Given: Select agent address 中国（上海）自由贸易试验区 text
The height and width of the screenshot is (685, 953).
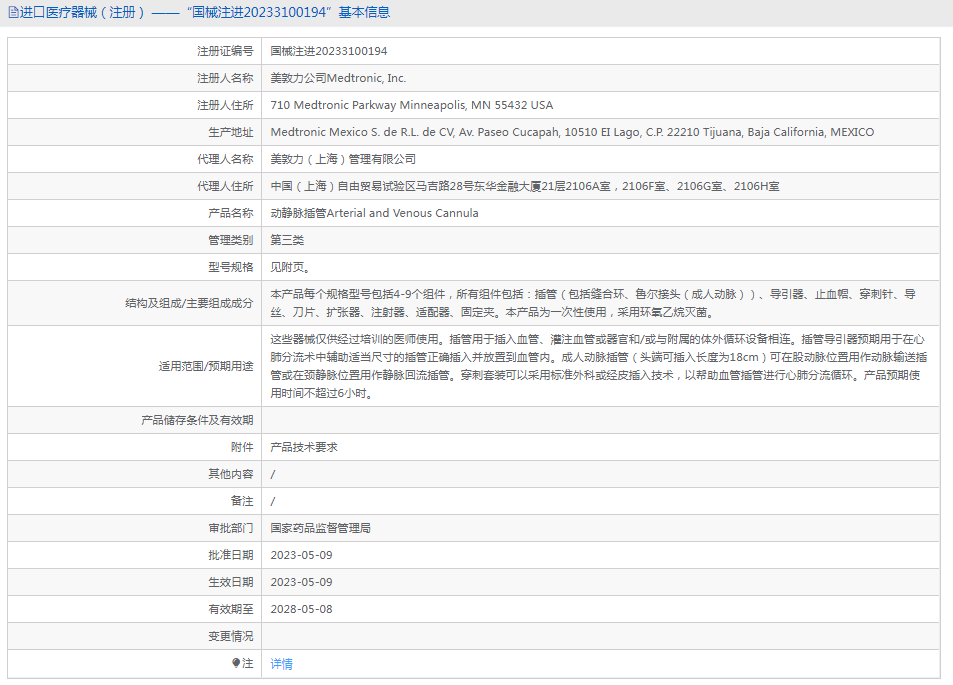Looking at the screenshot, I should tap(525, 186).
